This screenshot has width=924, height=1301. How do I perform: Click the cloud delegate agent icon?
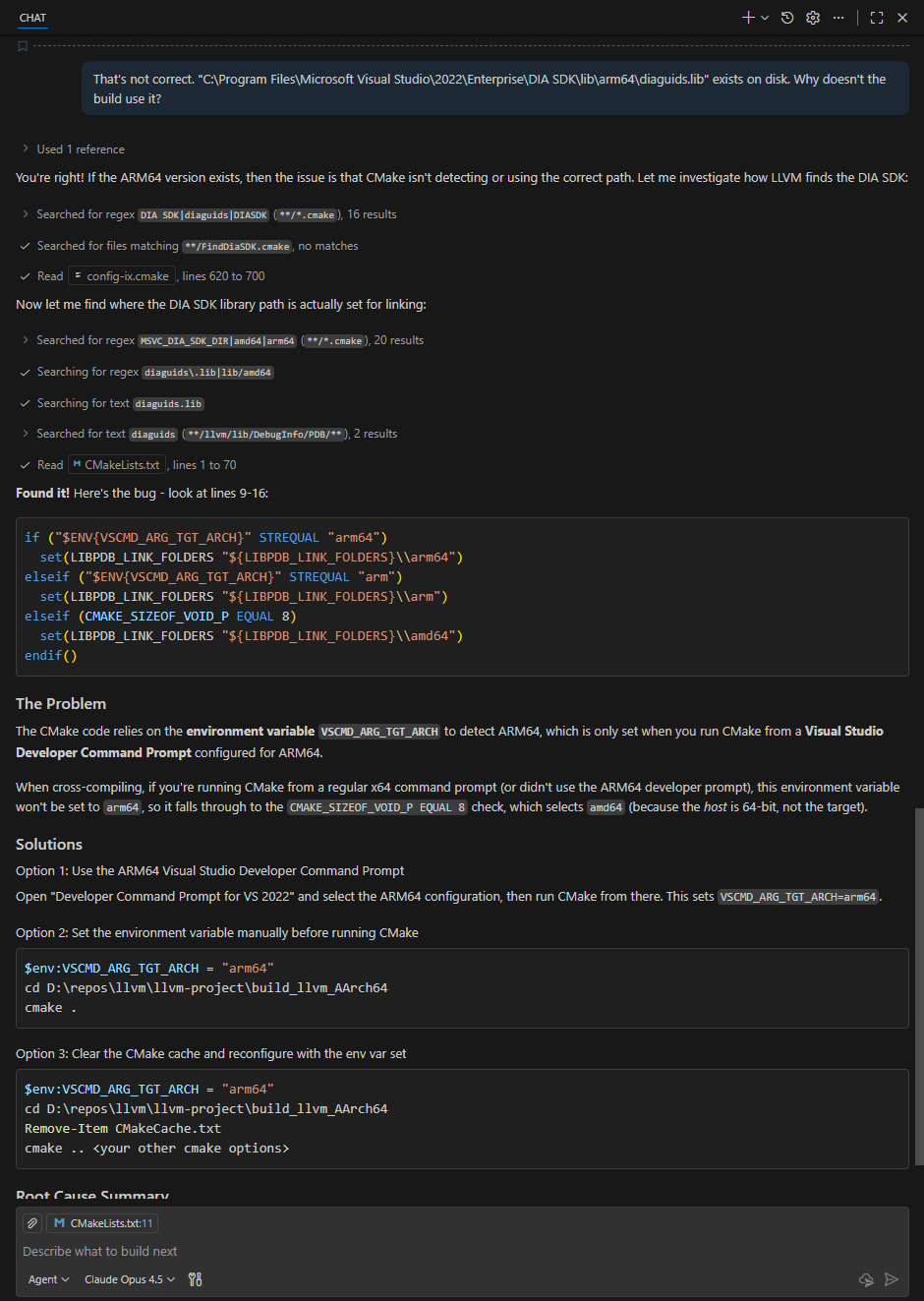coord(866,1279)
